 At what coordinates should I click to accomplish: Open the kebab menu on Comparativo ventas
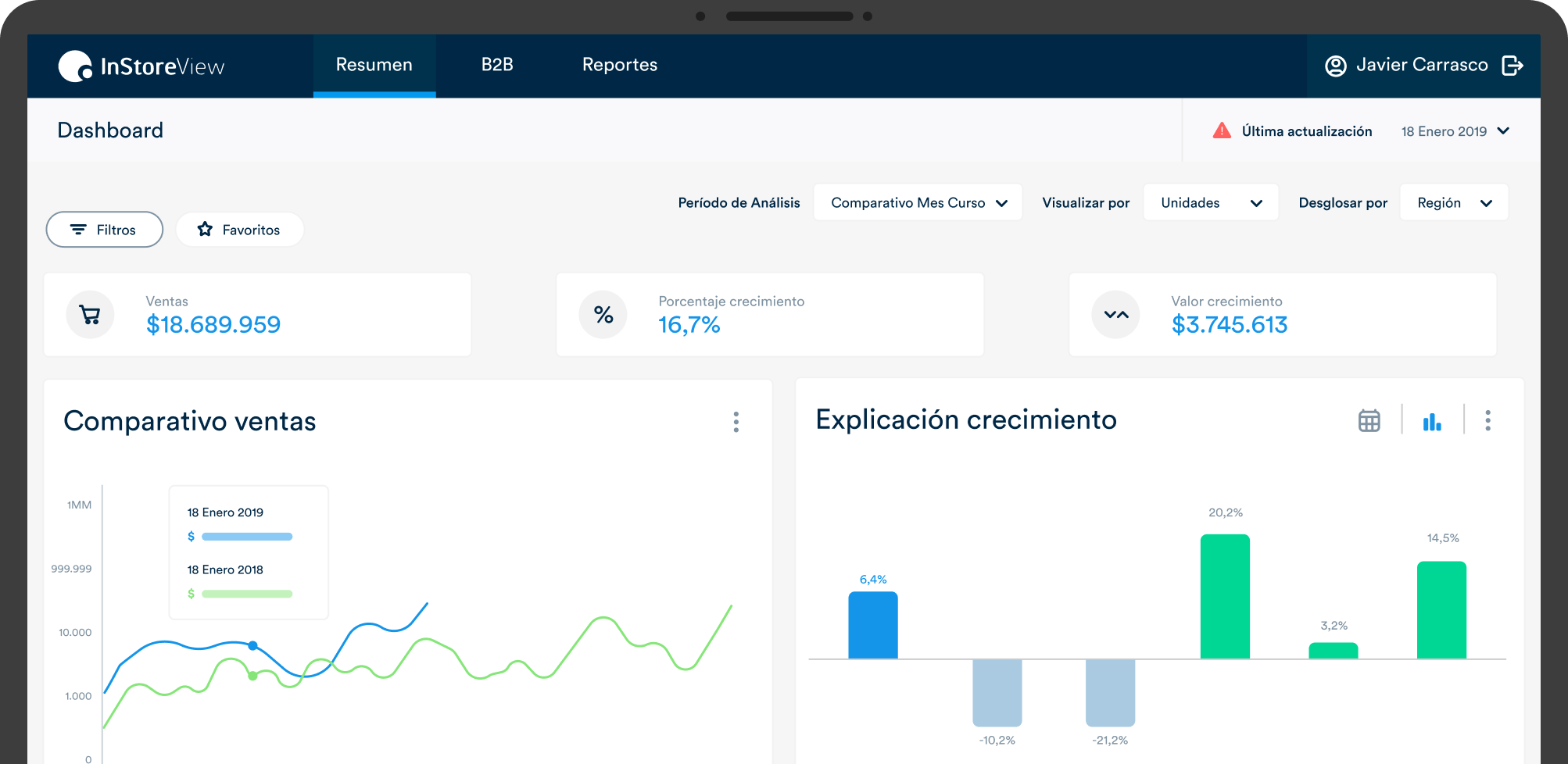(736, 422)
